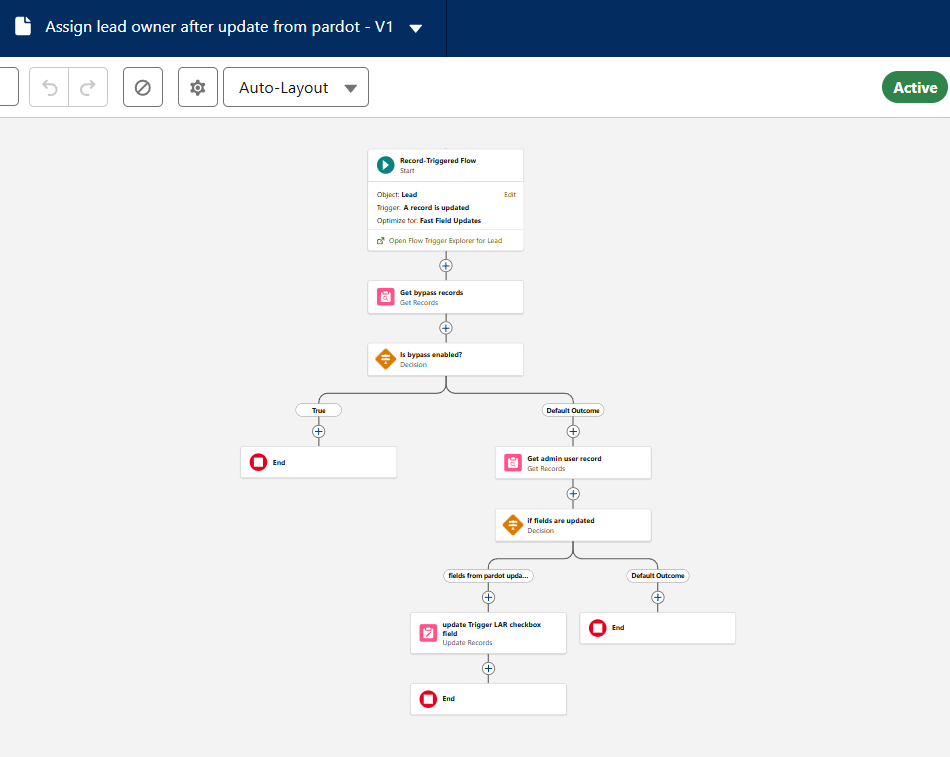The height and width of the screenshot is (757, 950).
Task: Select the Get bypass records element icon
Action: (385, 297)
